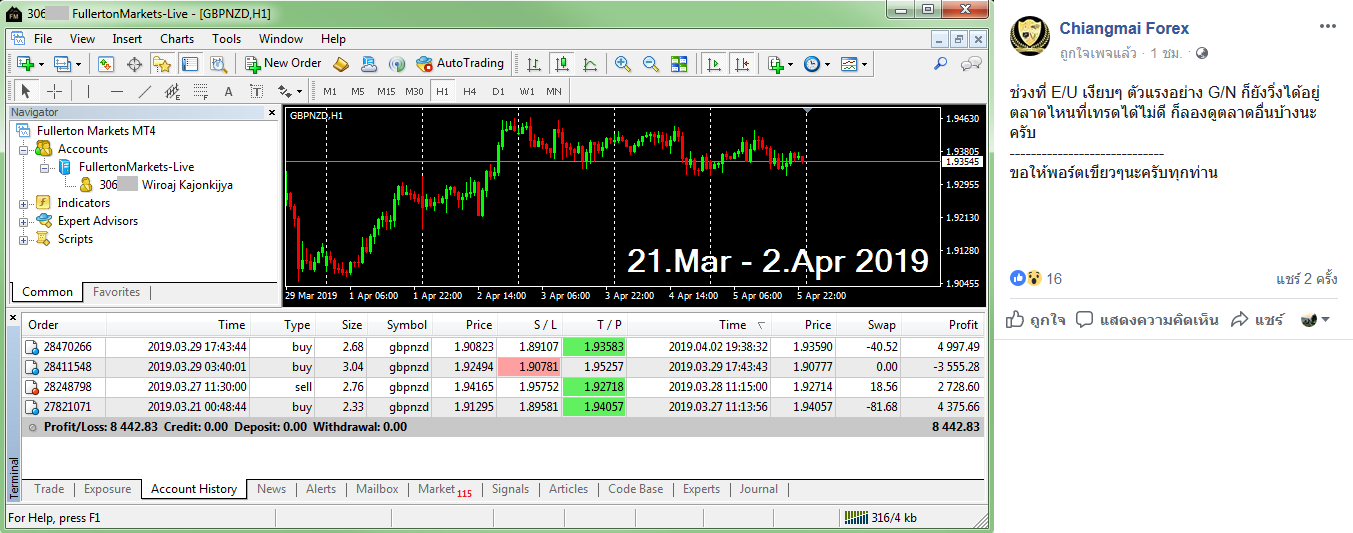The height and width of the screenshot is (533, 1353).
Task: Open the Exposure terminal tab
Action: click(x=107, y=489)
